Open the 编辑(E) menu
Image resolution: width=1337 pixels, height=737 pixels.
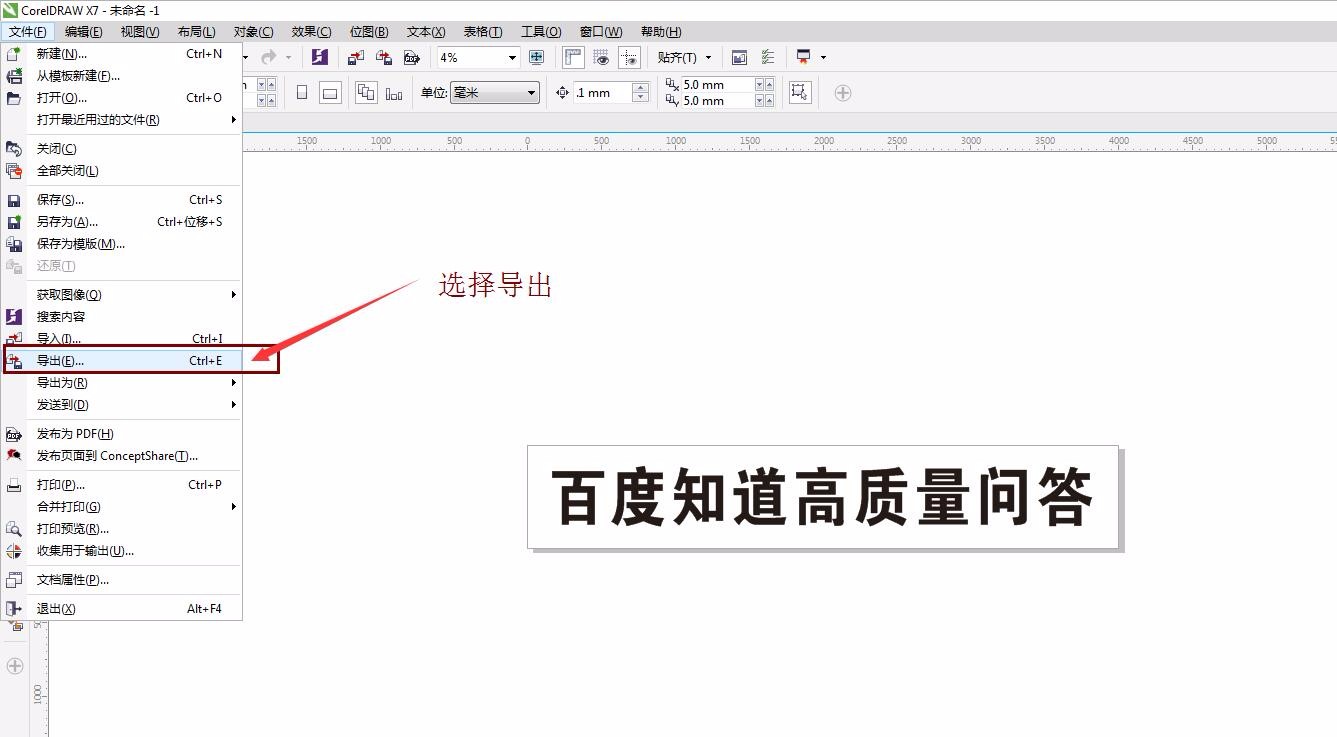coord(83,32)
